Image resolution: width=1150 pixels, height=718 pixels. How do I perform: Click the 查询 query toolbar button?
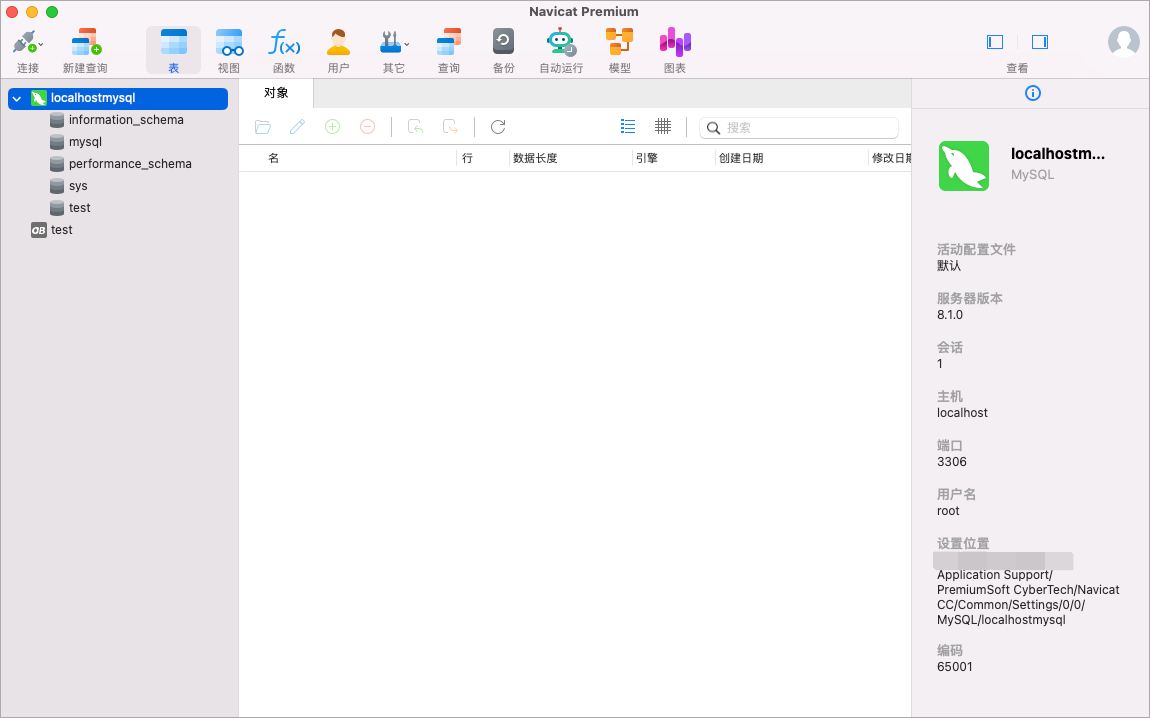449,50
